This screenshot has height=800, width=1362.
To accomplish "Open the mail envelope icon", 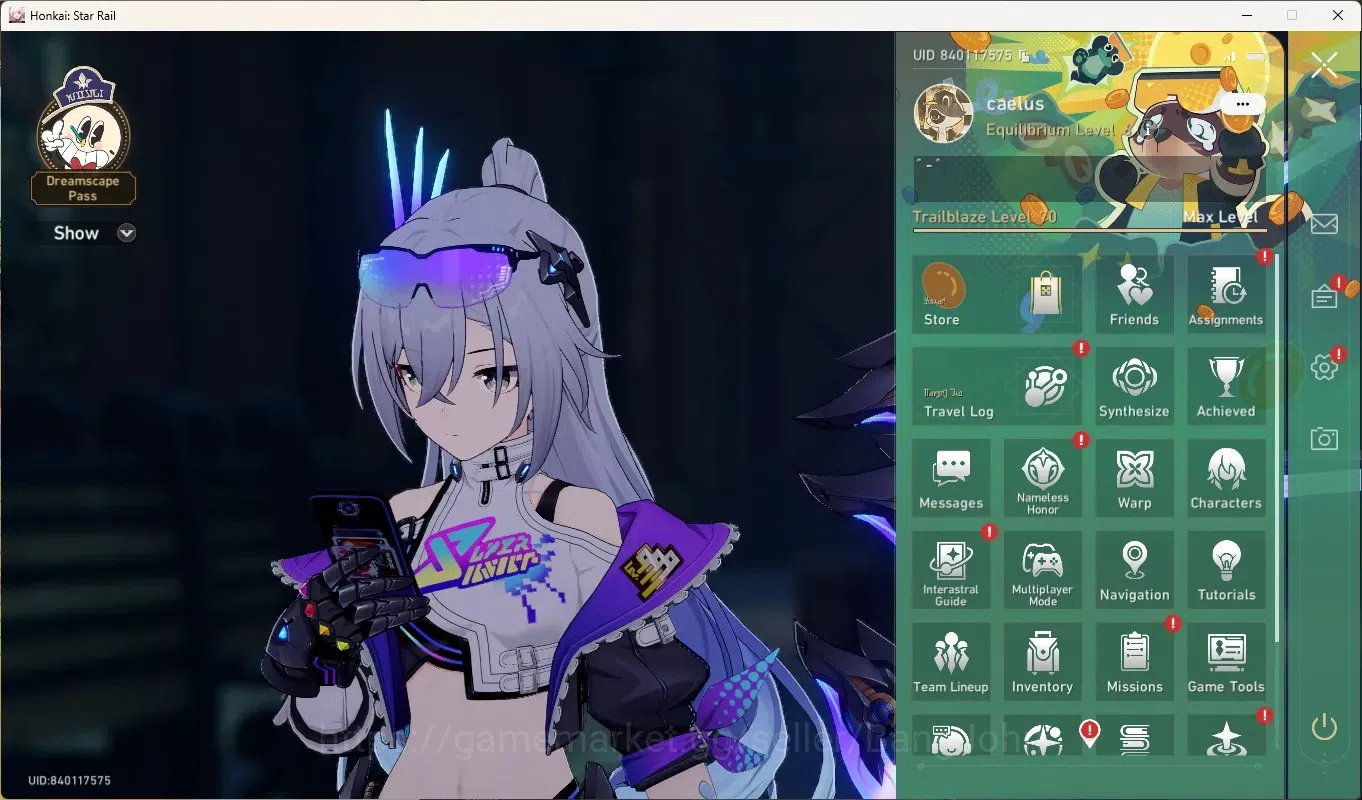I will (x=1324, y=223).
